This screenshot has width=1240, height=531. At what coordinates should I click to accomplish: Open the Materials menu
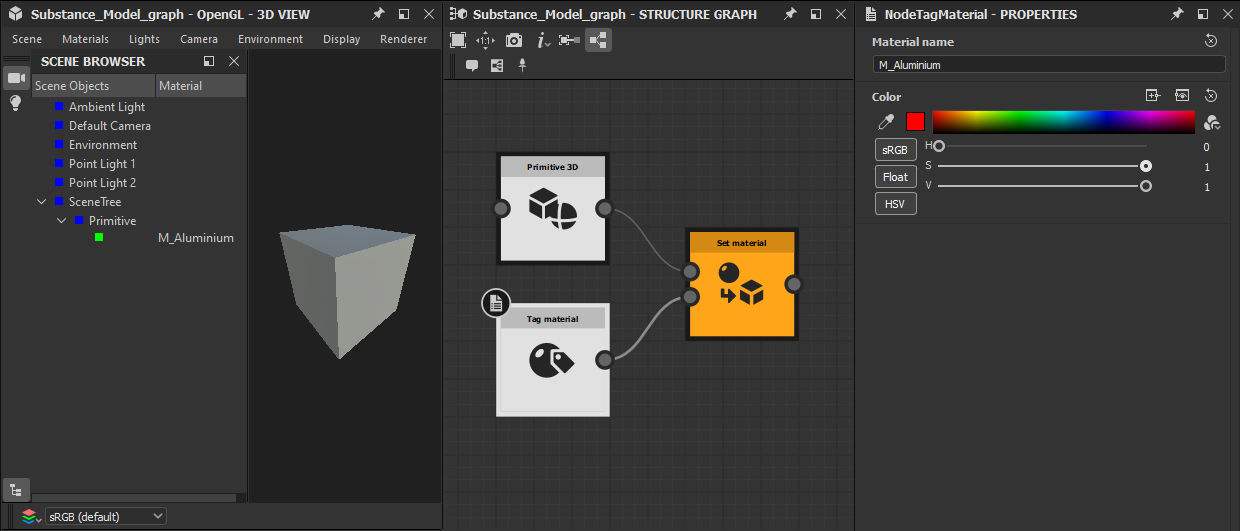click(x=85, y=39)
